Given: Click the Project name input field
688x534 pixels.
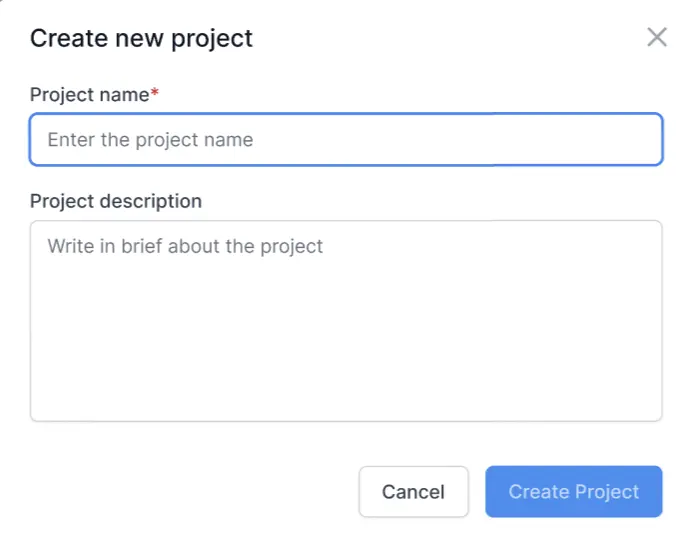Looking at the screenshot, I should pos(346,140).
